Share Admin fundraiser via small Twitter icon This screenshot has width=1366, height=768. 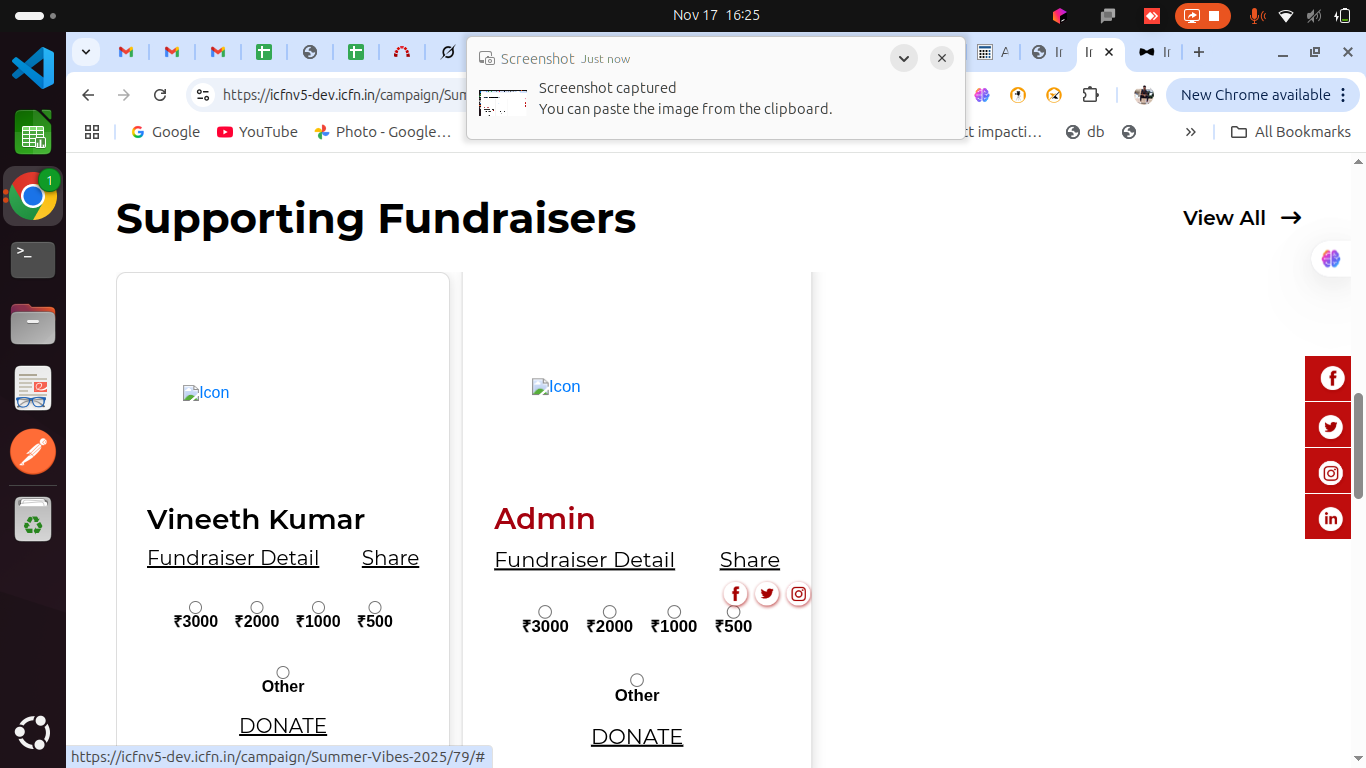[767, 594]
